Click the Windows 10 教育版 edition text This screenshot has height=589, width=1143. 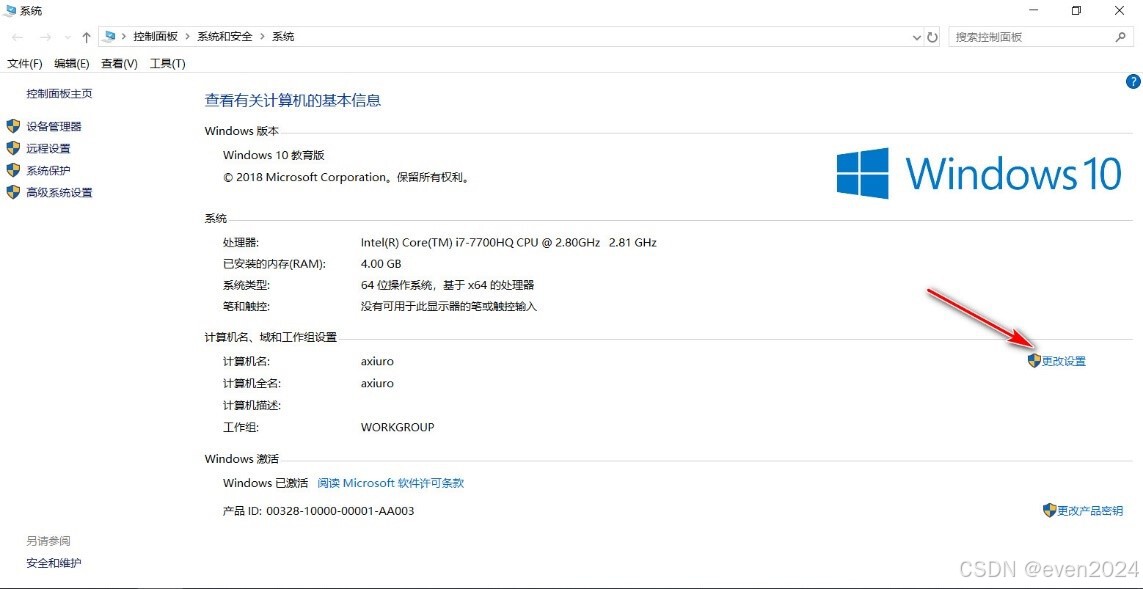[x=273, y=155]
